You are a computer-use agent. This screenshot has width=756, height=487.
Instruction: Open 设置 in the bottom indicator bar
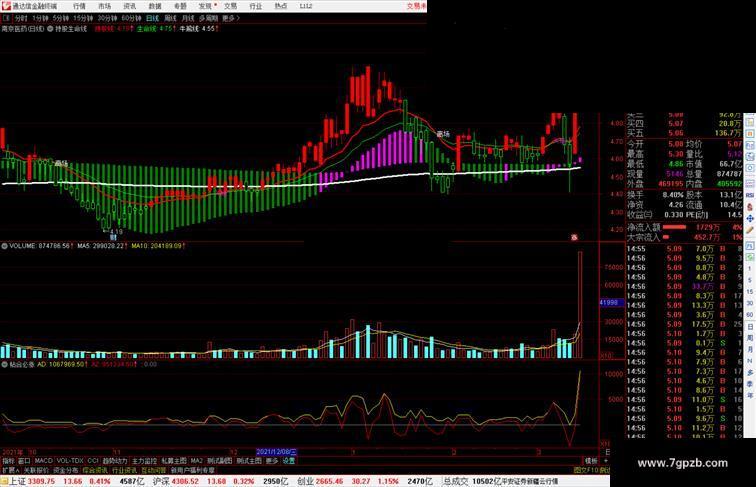click(x=289, y=461)
